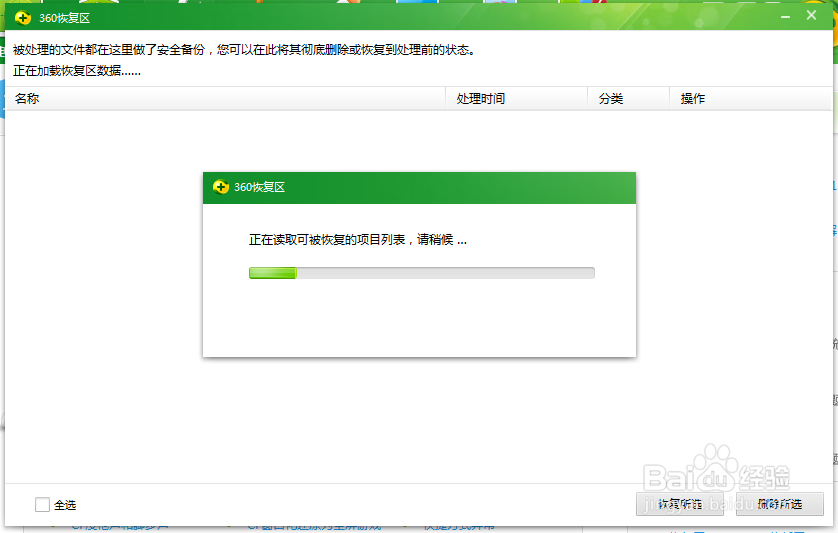Click the green loading progress bar

click(422, 273)
